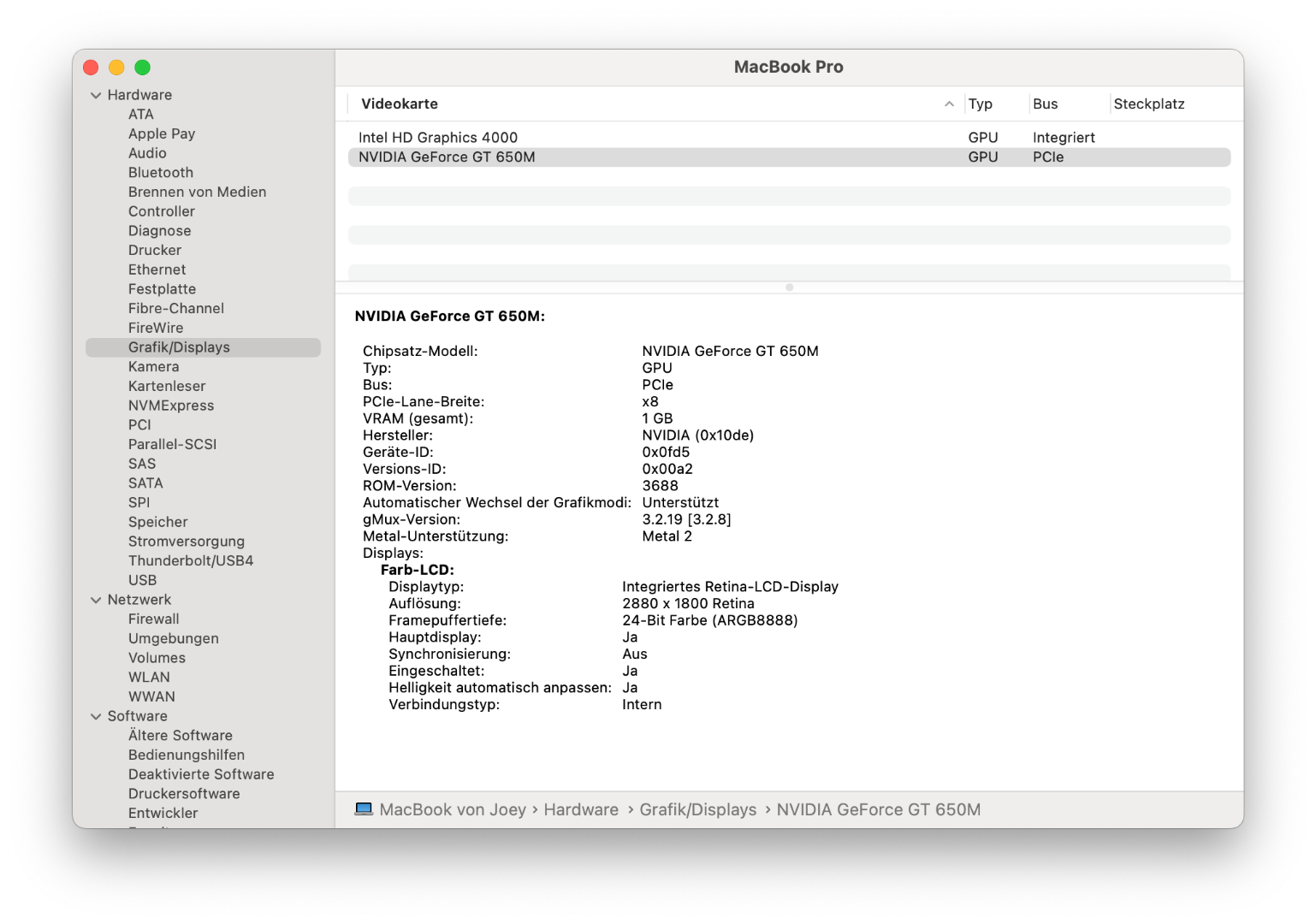Open Diagnose in the sidebar
1316x924 pixels.
[x=160, y=231]
